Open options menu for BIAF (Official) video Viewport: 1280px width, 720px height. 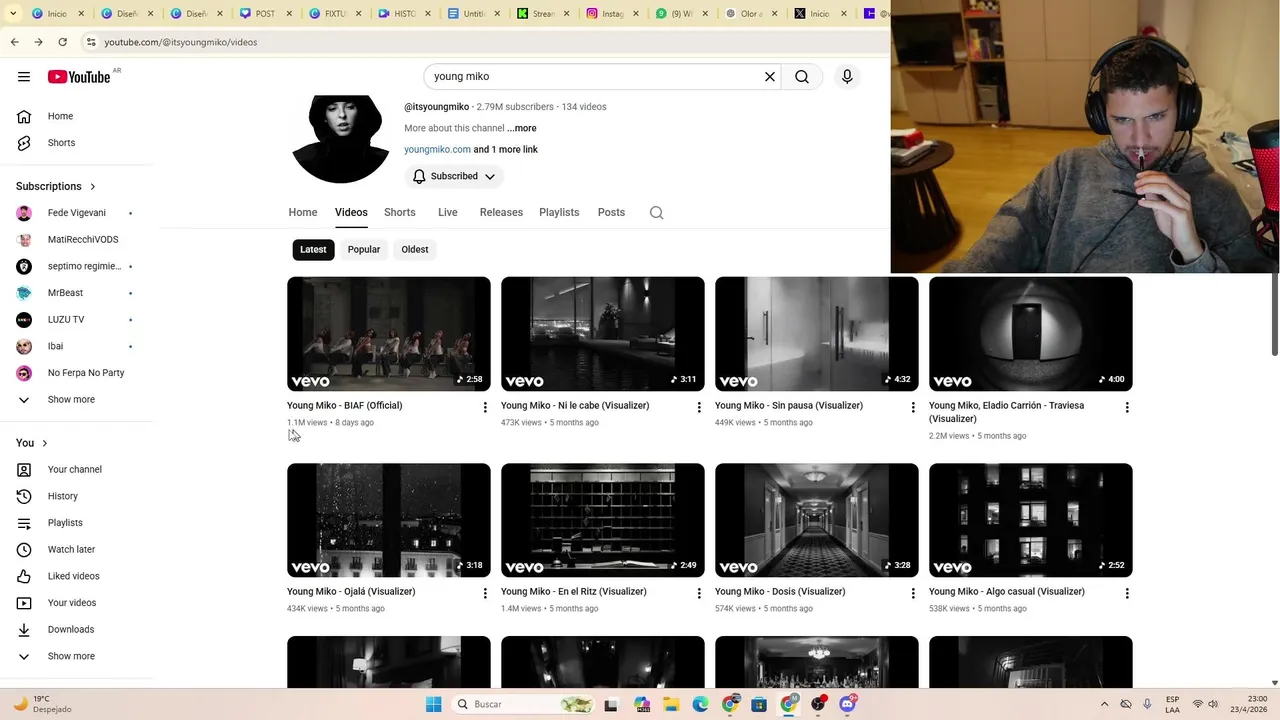[x=485, y=407]
